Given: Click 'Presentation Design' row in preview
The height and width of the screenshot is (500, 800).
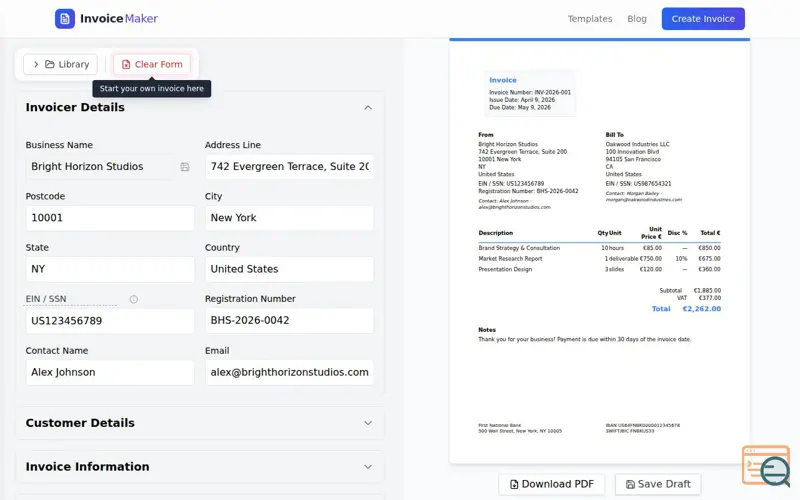Looking at the screenshot, I should coord(599,269).
